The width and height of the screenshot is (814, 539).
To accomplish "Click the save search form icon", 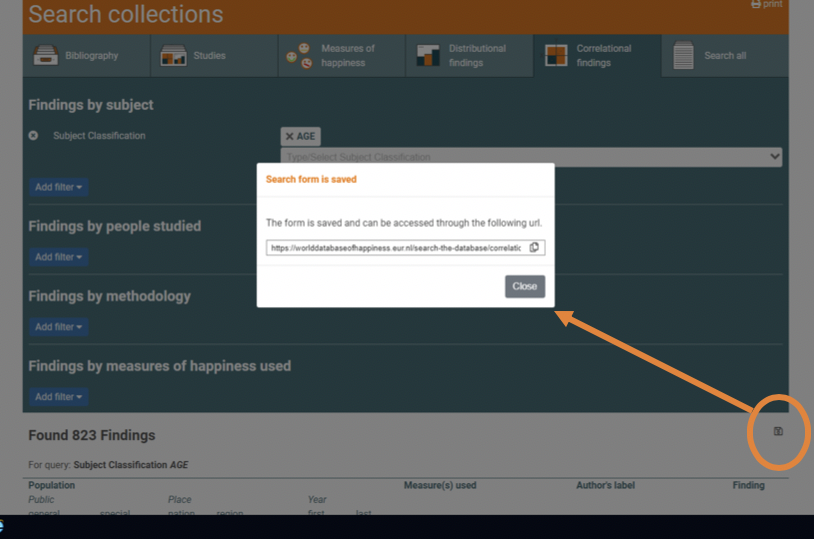I will pyautogui.click(x=778, y=432).
